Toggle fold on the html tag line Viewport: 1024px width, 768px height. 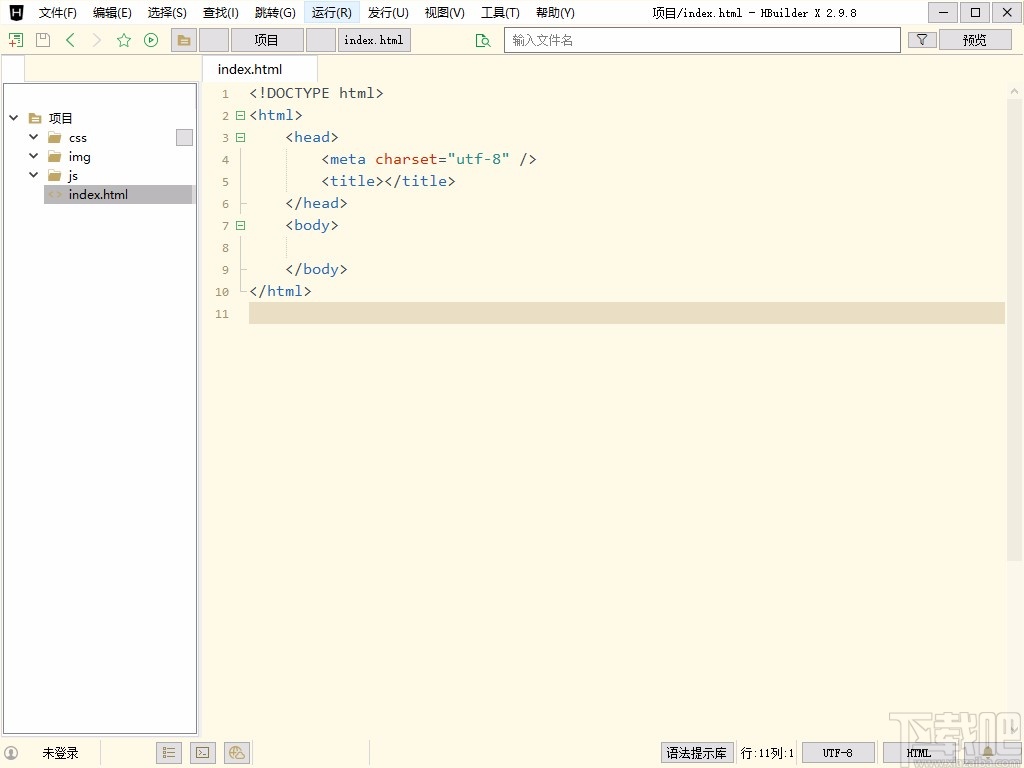point(240,116)
